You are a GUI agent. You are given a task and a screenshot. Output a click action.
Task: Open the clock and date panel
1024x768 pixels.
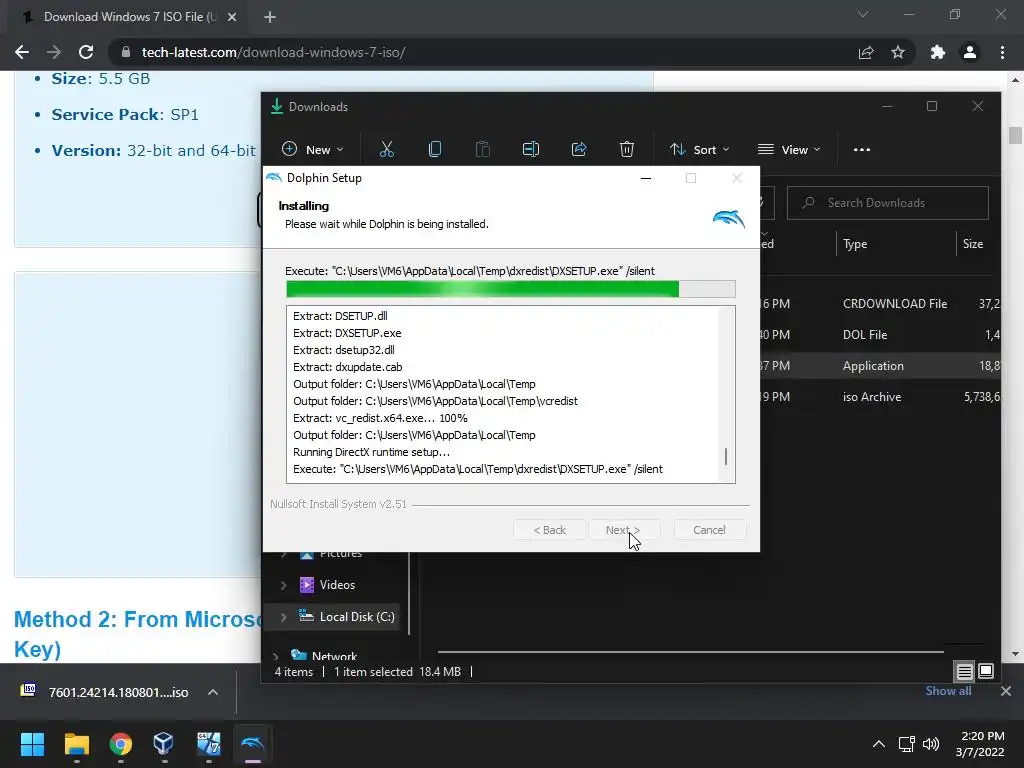(980, 744)
